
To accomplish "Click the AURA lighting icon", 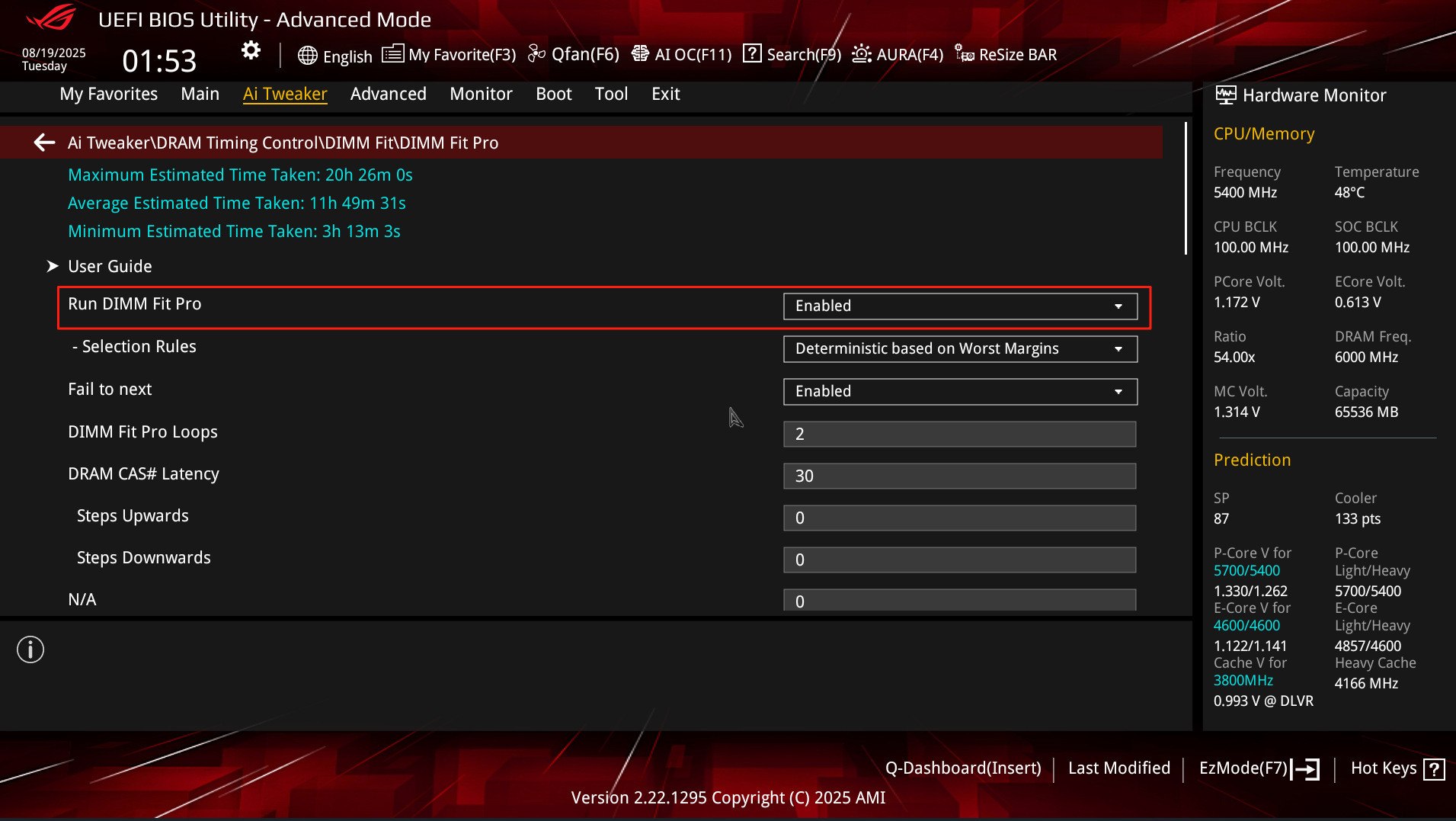I will (862, 54).
